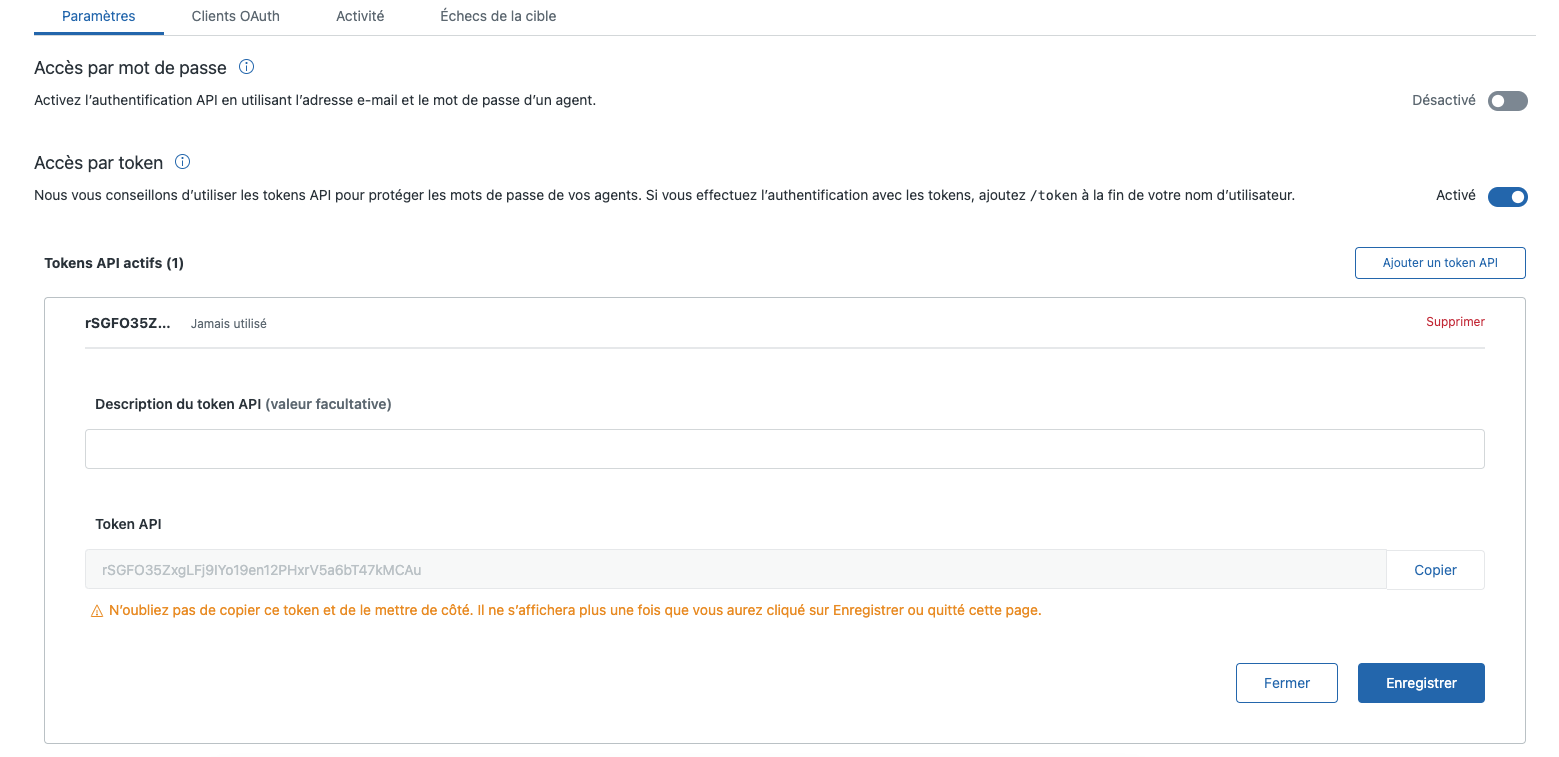The image size is (1559, 757).
Task: Collapse token row rSGFO35Z... header
Action: pos(128,323)
